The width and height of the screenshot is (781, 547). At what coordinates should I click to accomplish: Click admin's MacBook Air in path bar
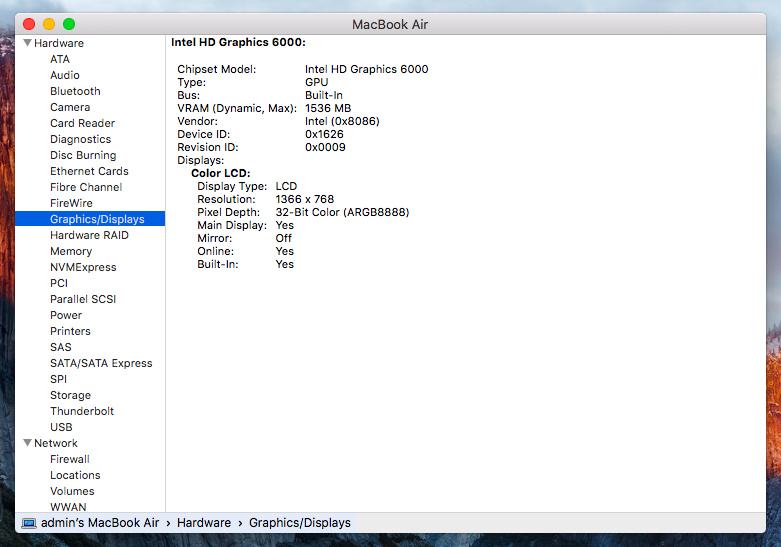[x=101, y=523]
